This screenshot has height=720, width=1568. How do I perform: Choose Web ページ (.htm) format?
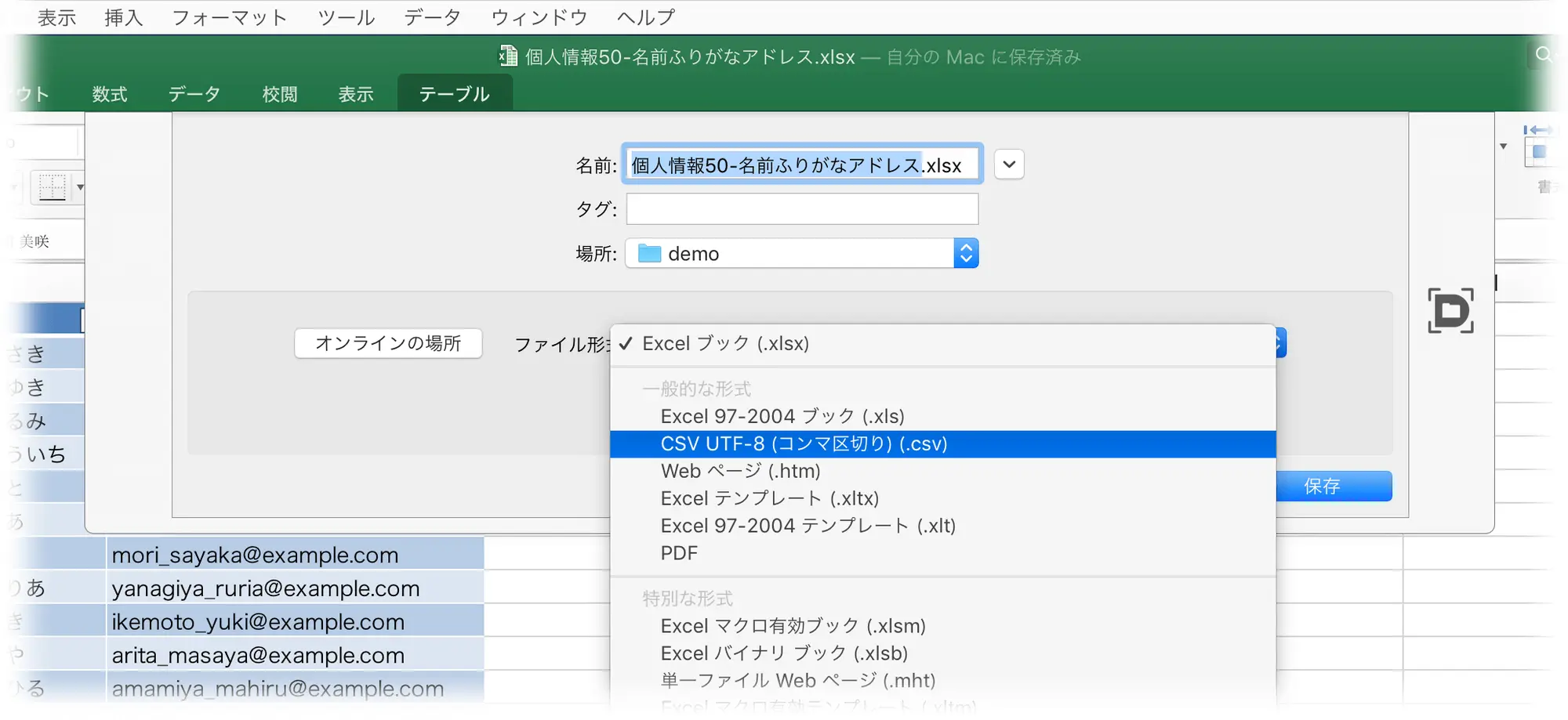click(x=943, y=471)
